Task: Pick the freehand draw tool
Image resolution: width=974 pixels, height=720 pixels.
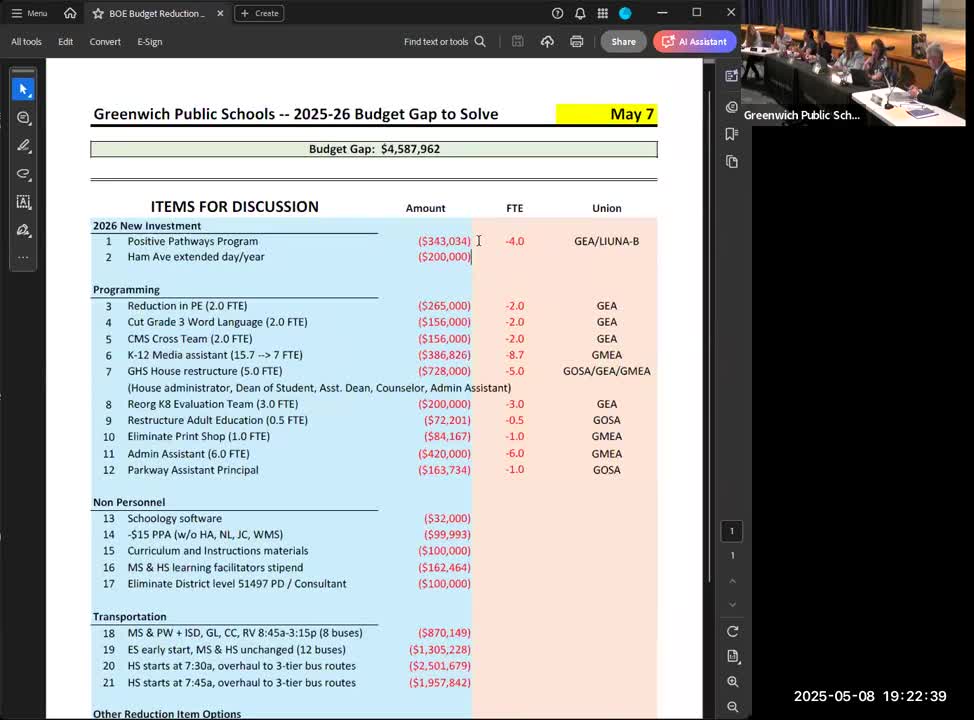Action: (23, 174)
